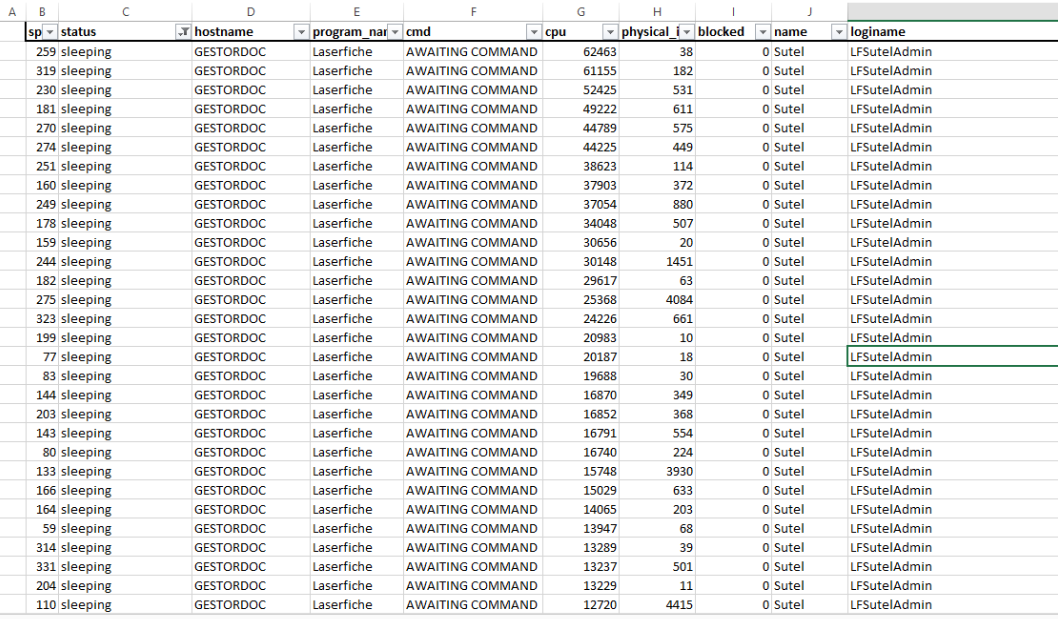The image size is (1058, 619).
Task: Select spid cell 251
Action: [x=42, y=166]
